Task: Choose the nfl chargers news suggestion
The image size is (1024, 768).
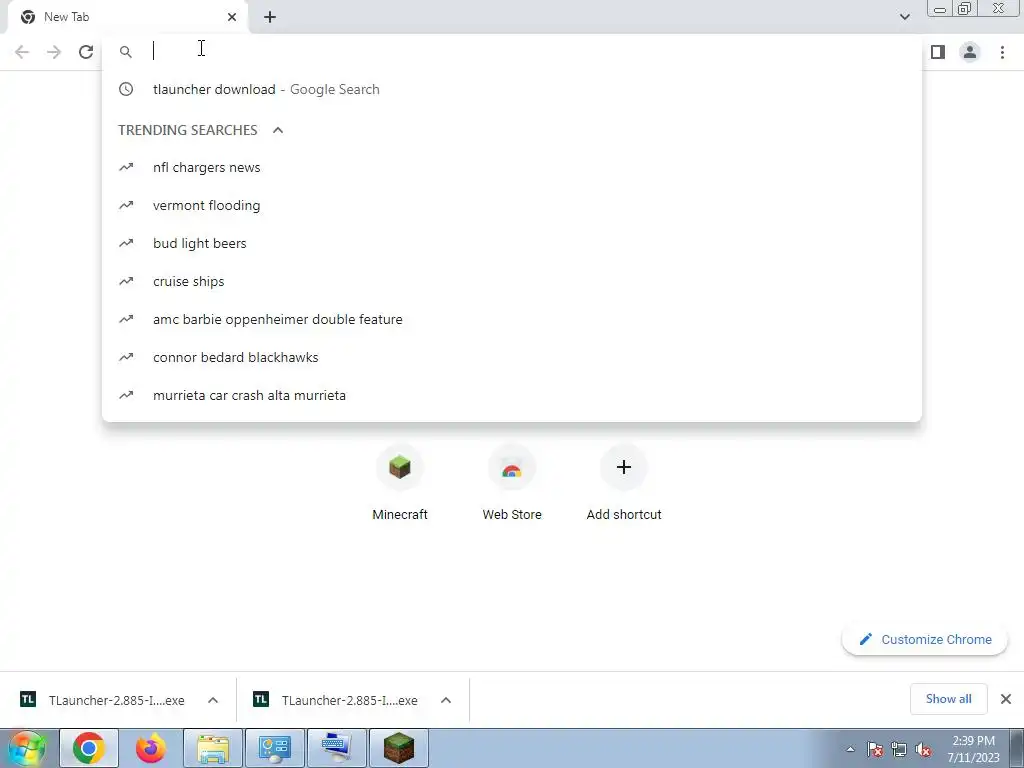Action: click(x=512, y=167)
